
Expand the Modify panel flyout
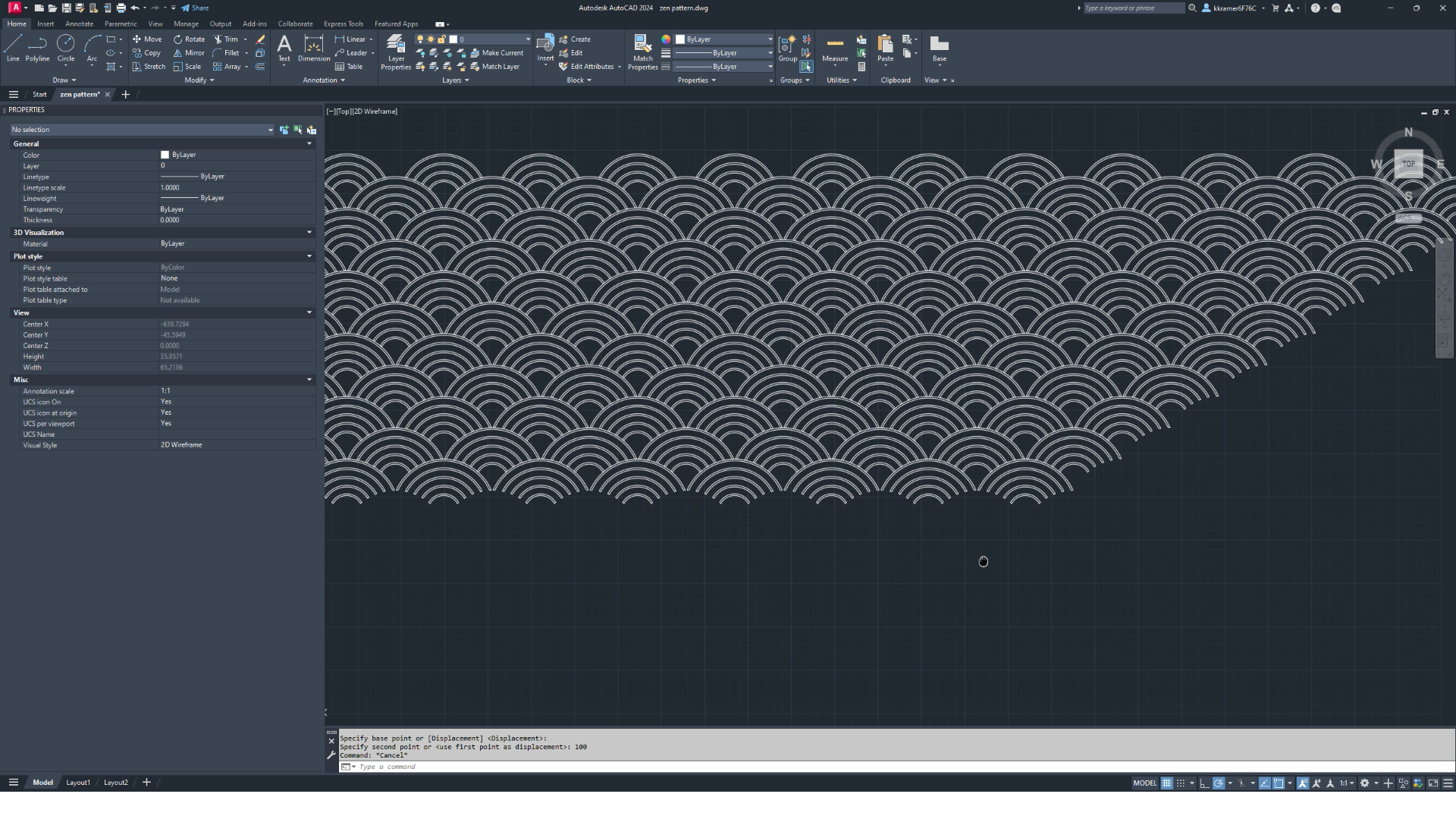click(x=199, y=80)
